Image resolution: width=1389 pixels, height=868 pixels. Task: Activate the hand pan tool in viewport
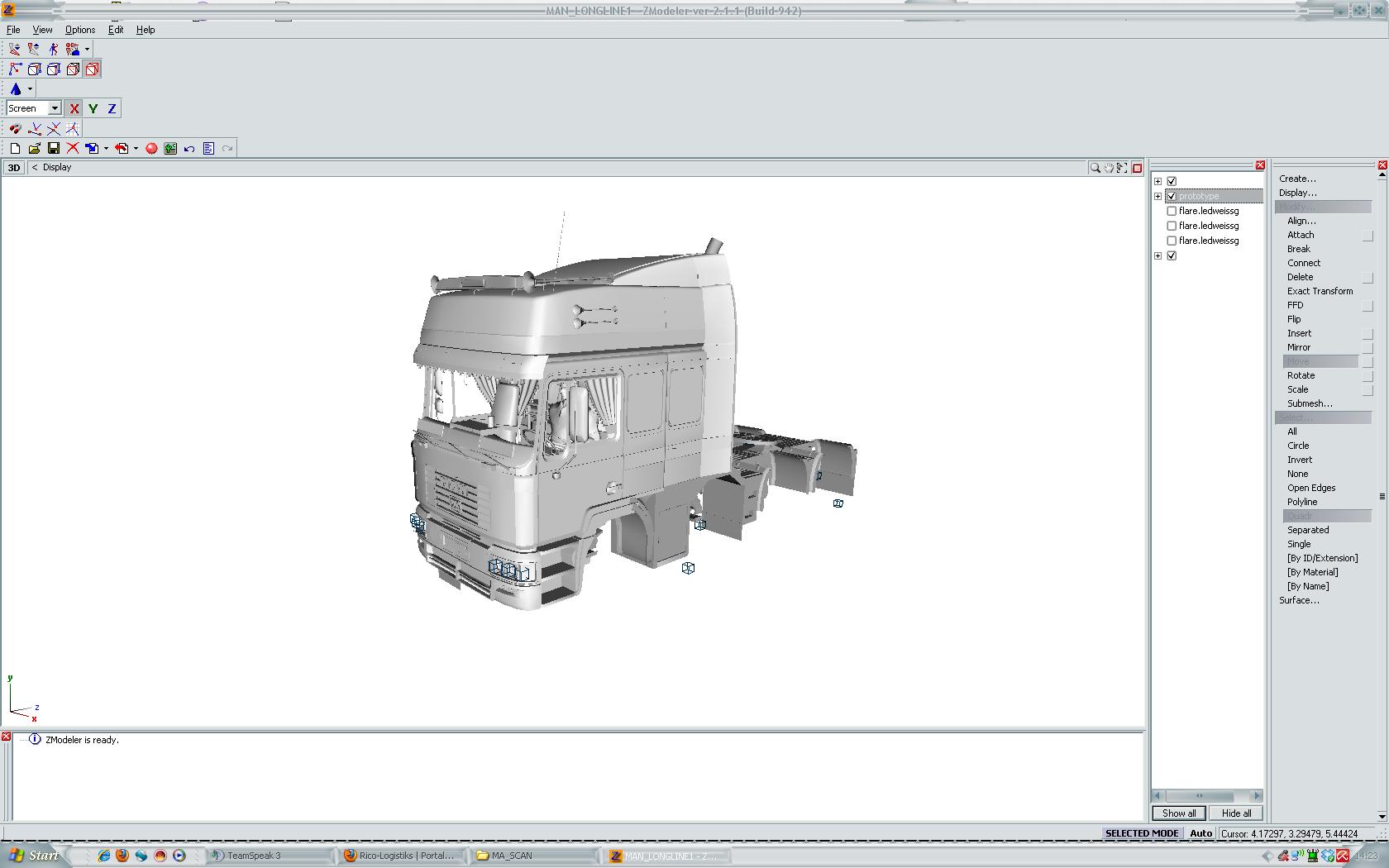point(1109,168)
